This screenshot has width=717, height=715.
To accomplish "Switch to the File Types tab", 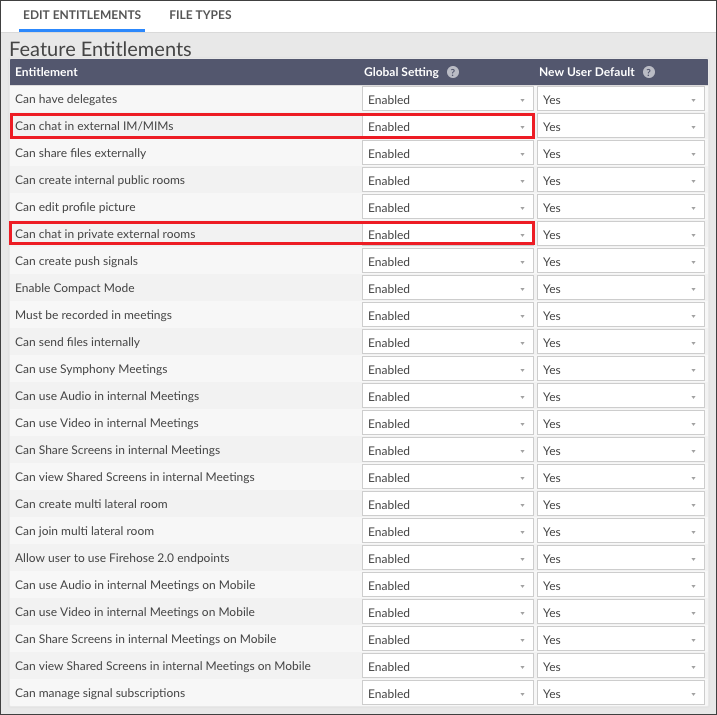I will coord(200,15).
